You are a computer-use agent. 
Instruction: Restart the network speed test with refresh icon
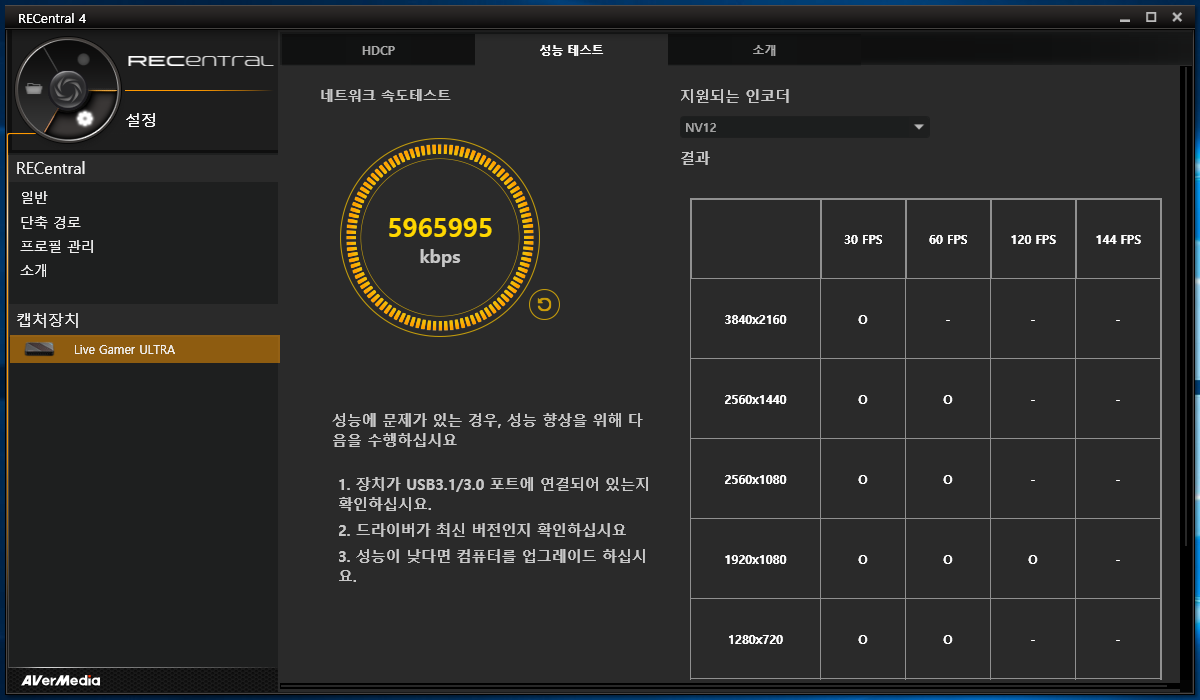pyautogui.click(x=544, y=305)
